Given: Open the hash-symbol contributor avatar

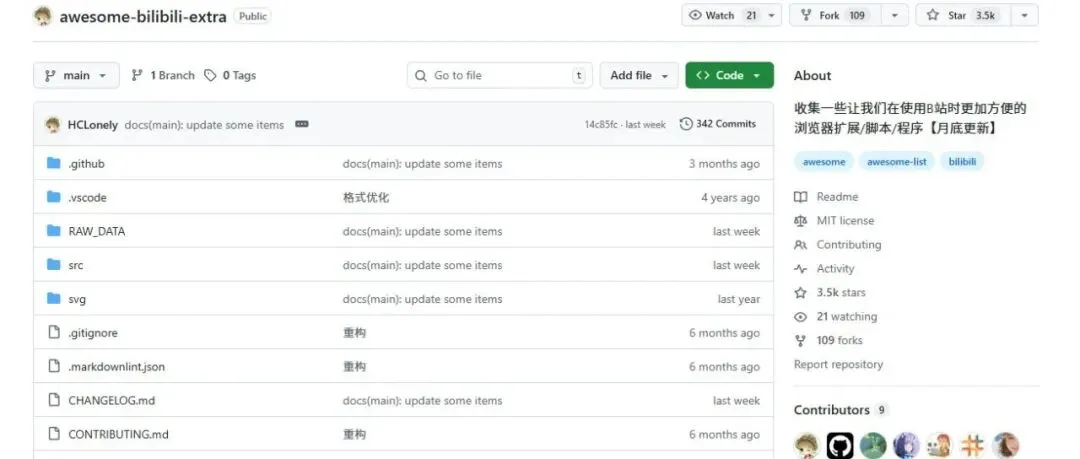Looking at the screenshot, I should [x=973, y=445].
